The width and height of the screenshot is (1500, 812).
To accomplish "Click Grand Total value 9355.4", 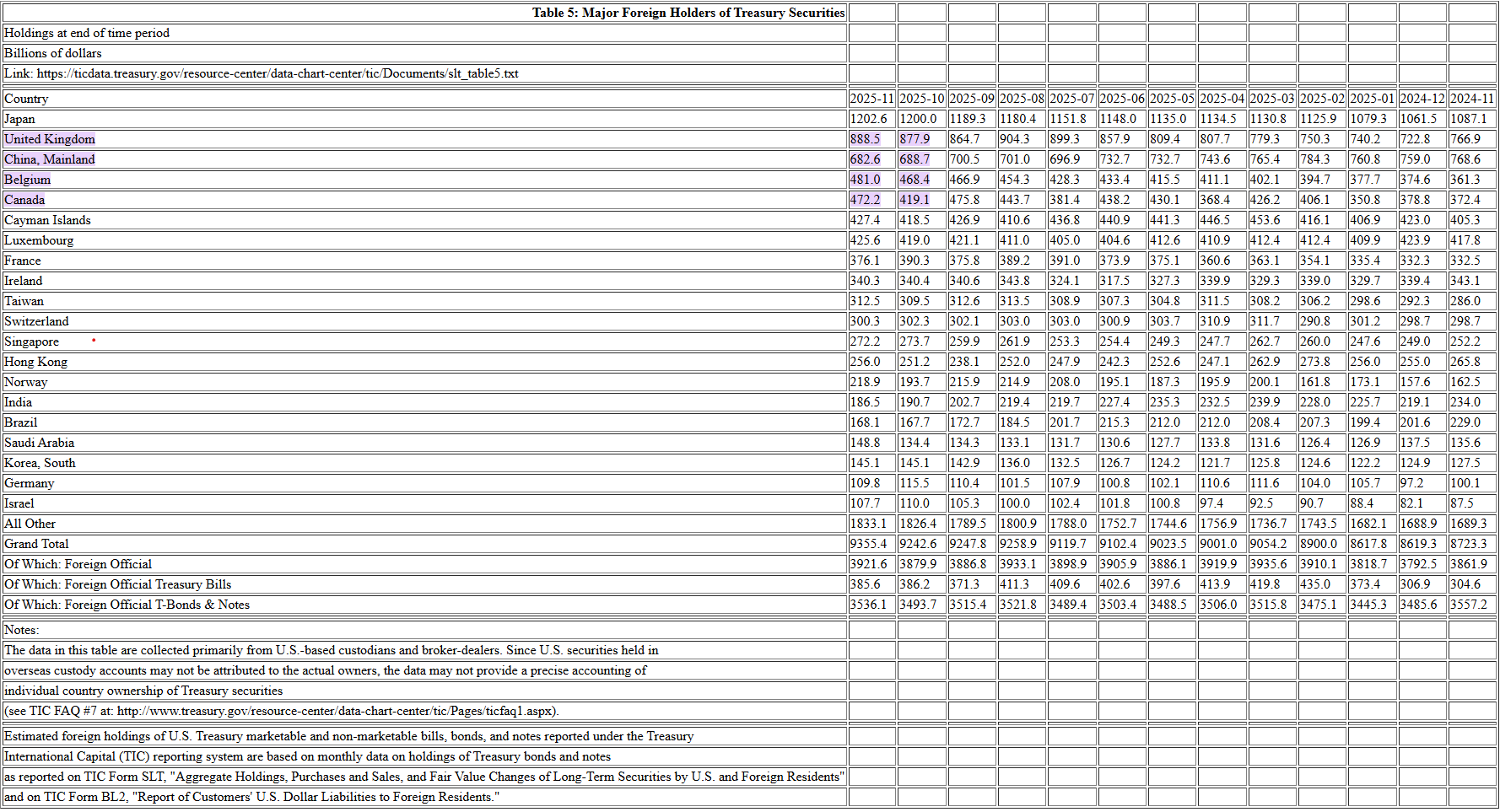I will coord(869,544).
